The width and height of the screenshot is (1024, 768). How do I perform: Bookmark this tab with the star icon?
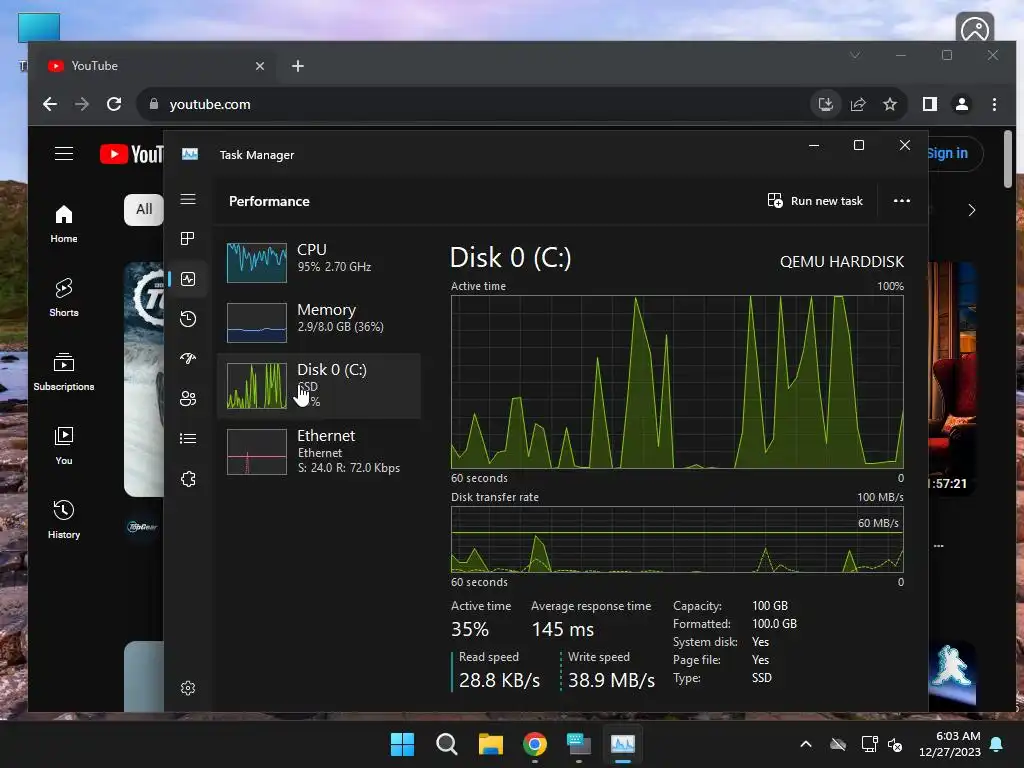890,104
